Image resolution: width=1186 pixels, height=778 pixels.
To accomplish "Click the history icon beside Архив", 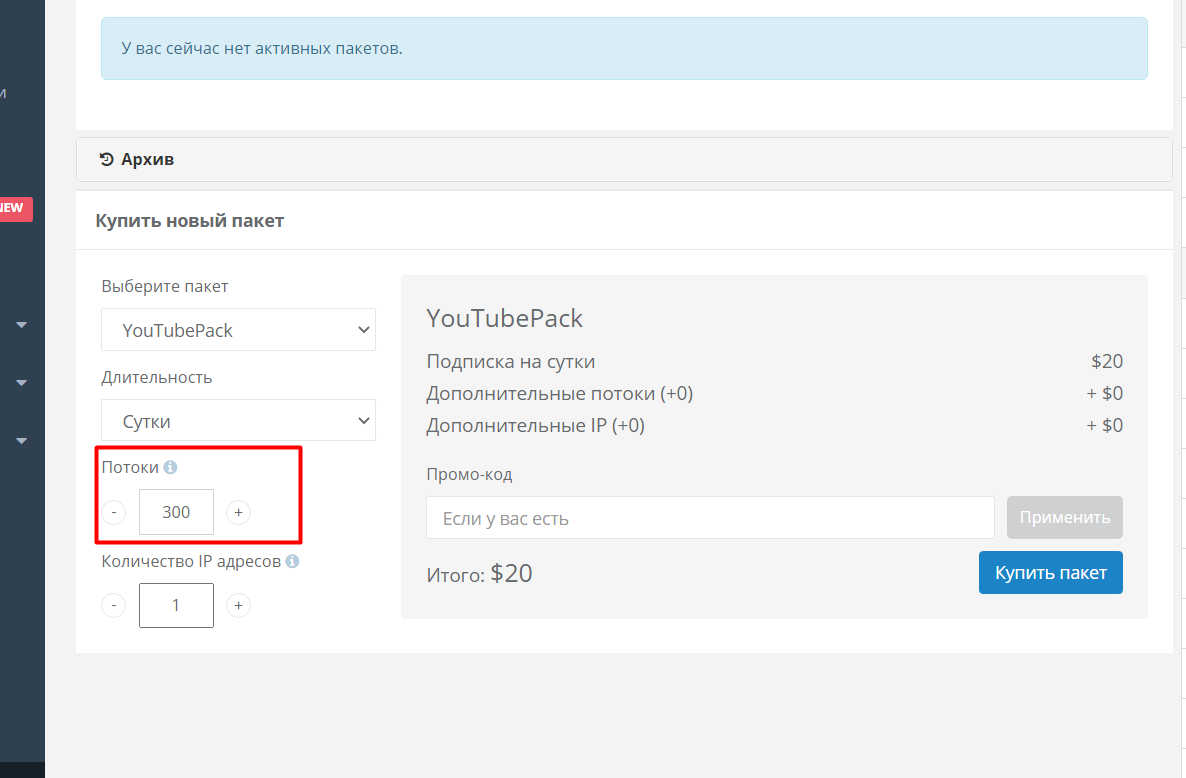I will pos(107,159).
